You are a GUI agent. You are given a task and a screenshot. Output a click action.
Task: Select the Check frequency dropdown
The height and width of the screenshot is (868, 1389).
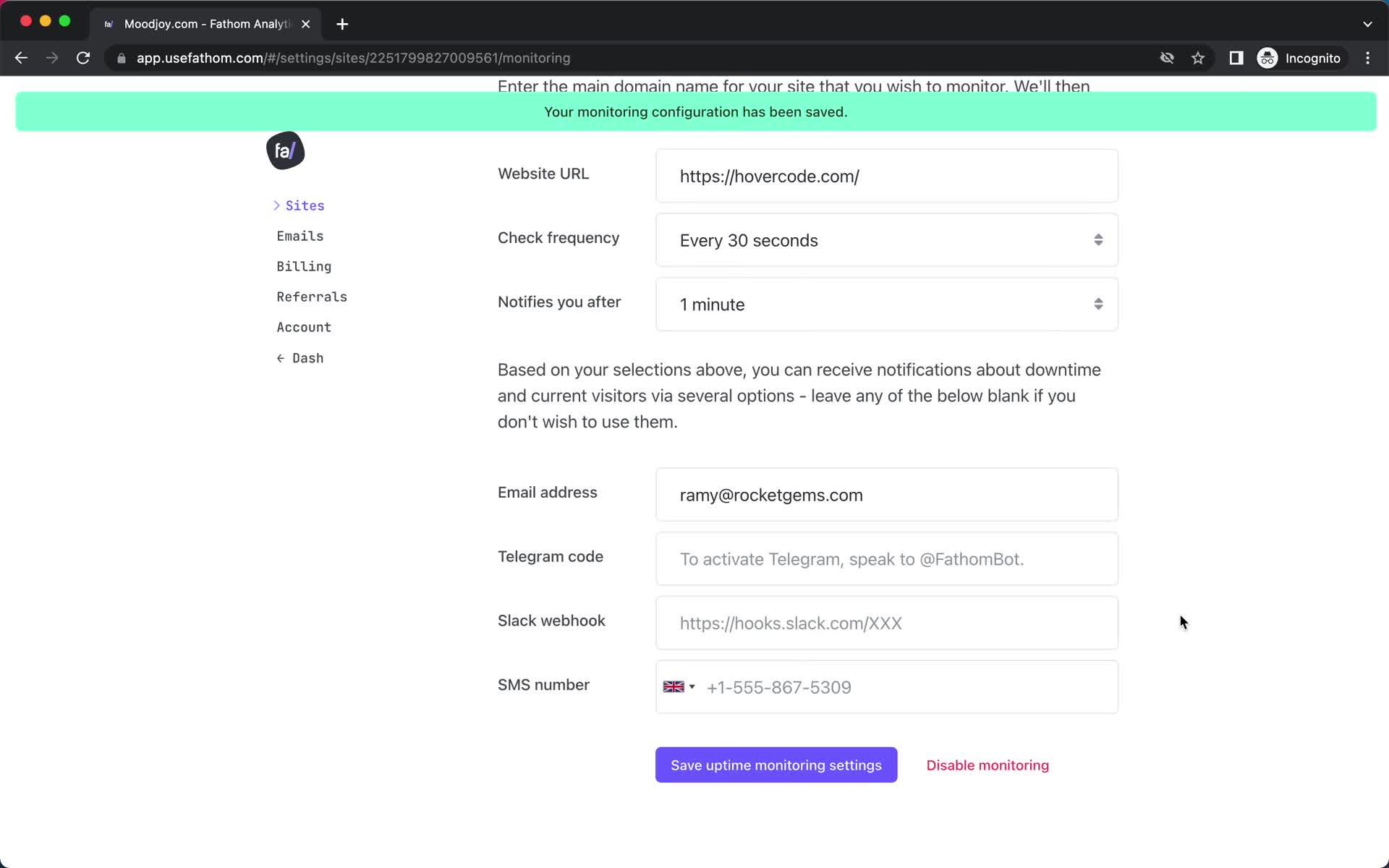(886, 240)
